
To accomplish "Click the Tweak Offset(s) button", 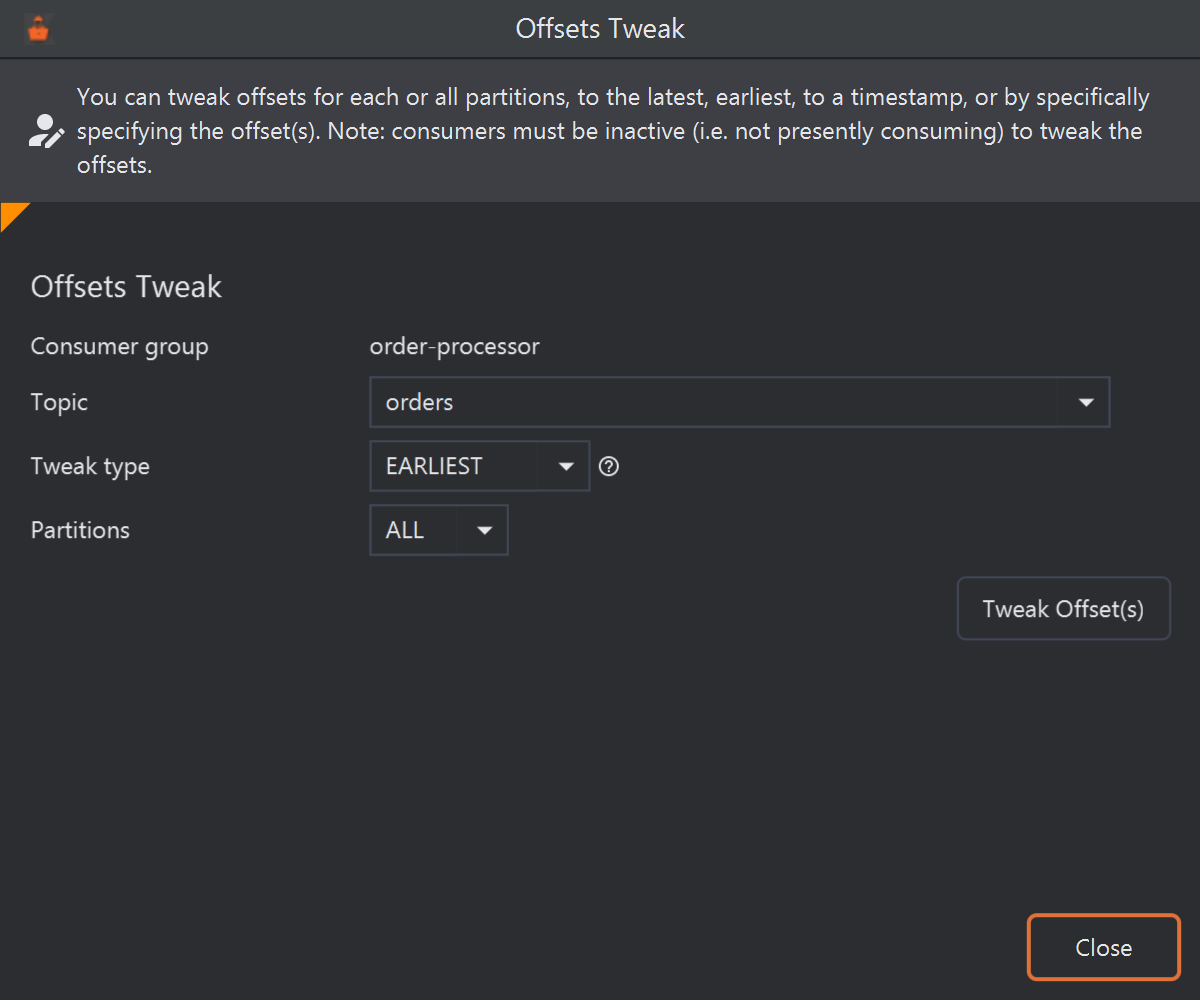I will pos(1064,609).
